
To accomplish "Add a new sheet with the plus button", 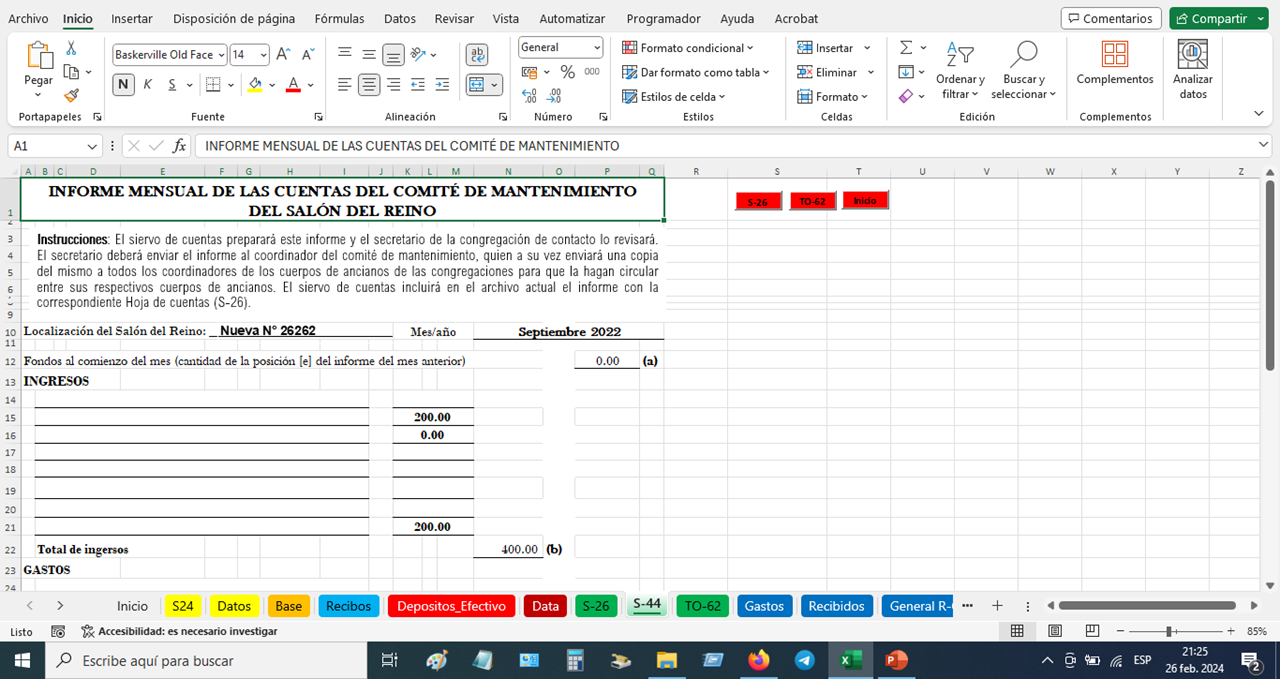I will pyautogui.click(x=997, y=606).
